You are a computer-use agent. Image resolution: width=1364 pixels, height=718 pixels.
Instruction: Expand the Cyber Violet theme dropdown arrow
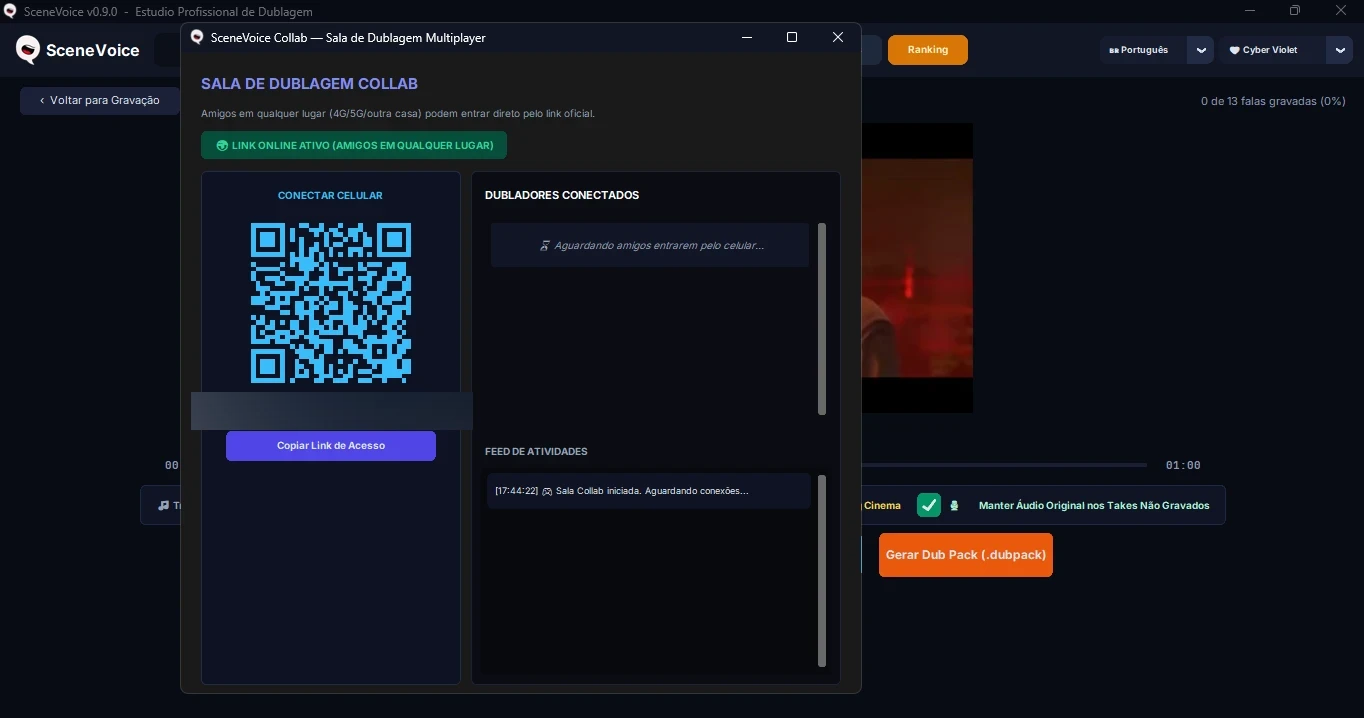click(1339, 50)
